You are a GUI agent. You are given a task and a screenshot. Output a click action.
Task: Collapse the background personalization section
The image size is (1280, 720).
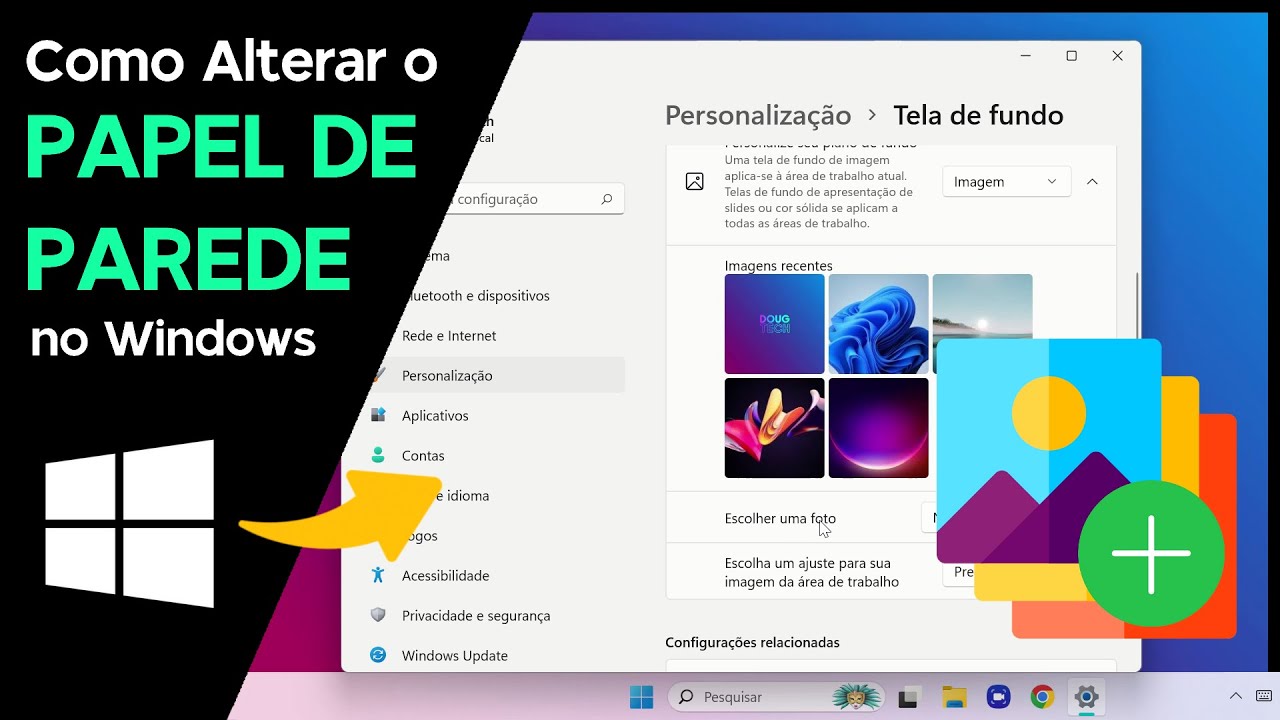pyautogui.click(x=1092, y=182)
